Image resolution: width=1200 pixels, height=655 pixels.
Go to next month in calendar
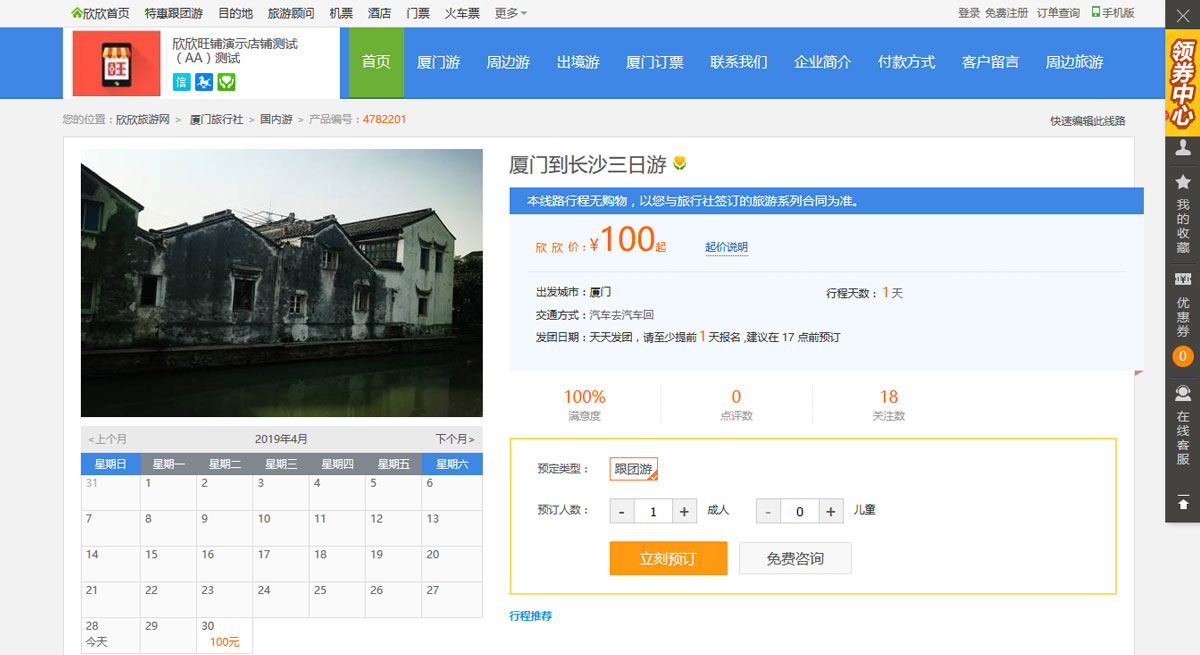[454, 439]
